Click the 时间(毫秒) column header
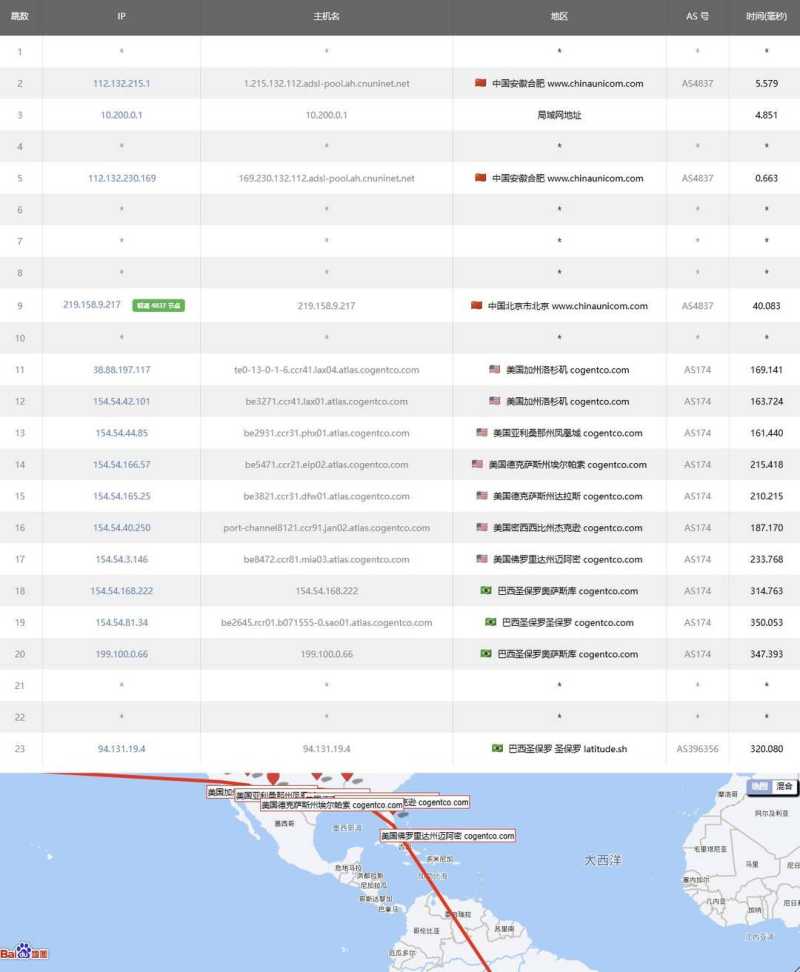This screenshot has height=972, width=800. point(766,17)
